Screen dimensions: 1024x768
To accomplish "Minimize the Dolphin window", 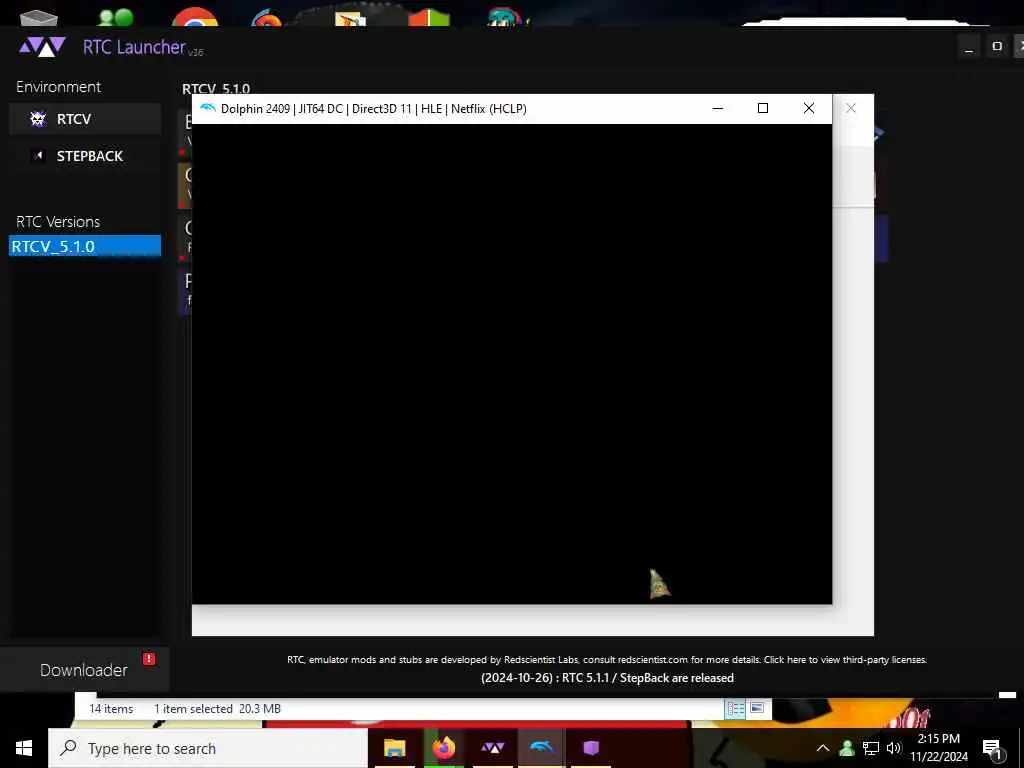I will pyautogui.click(x=718, y=108).
